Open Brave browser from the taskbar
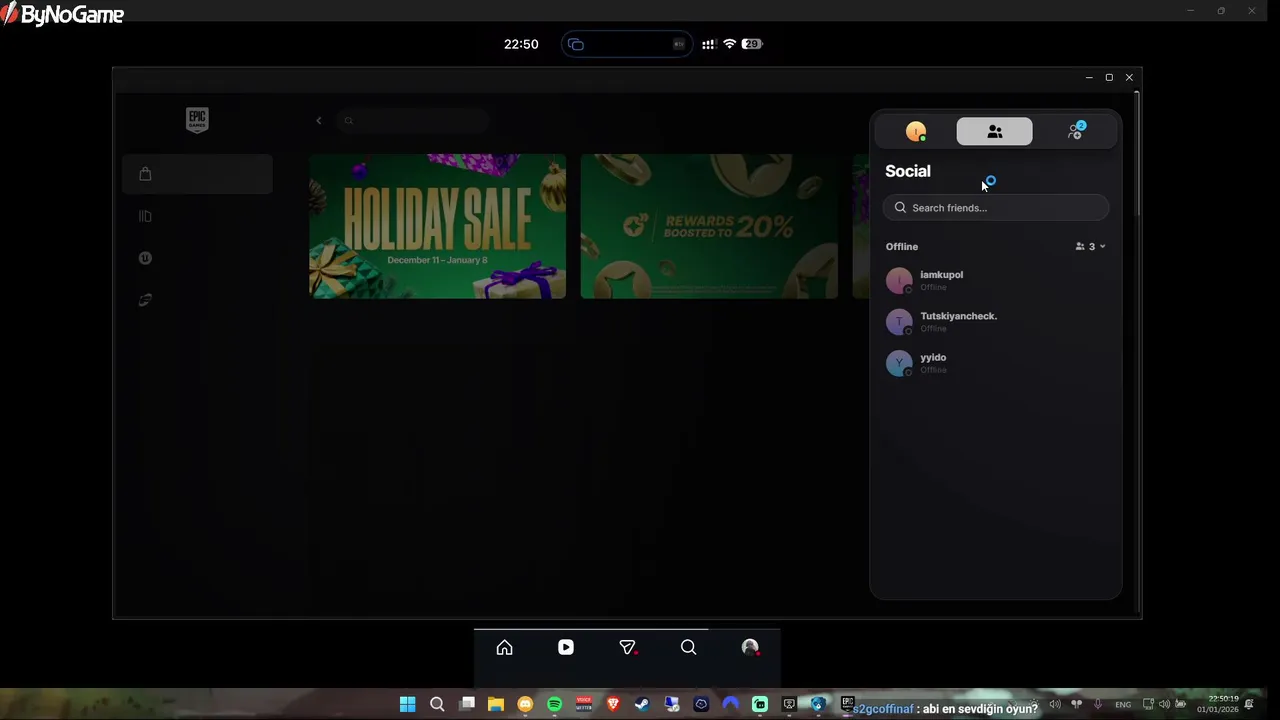This screenshot has height=720, width=1280. click(613, 705)
